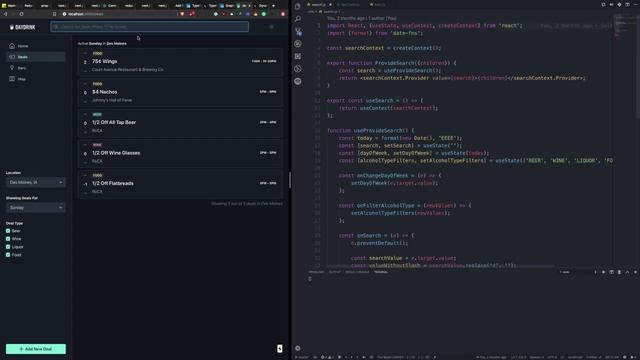Open VS Code Manage gear icon
Image resolution: width=640 pixels, height=360 pixels.
(298, 348)
